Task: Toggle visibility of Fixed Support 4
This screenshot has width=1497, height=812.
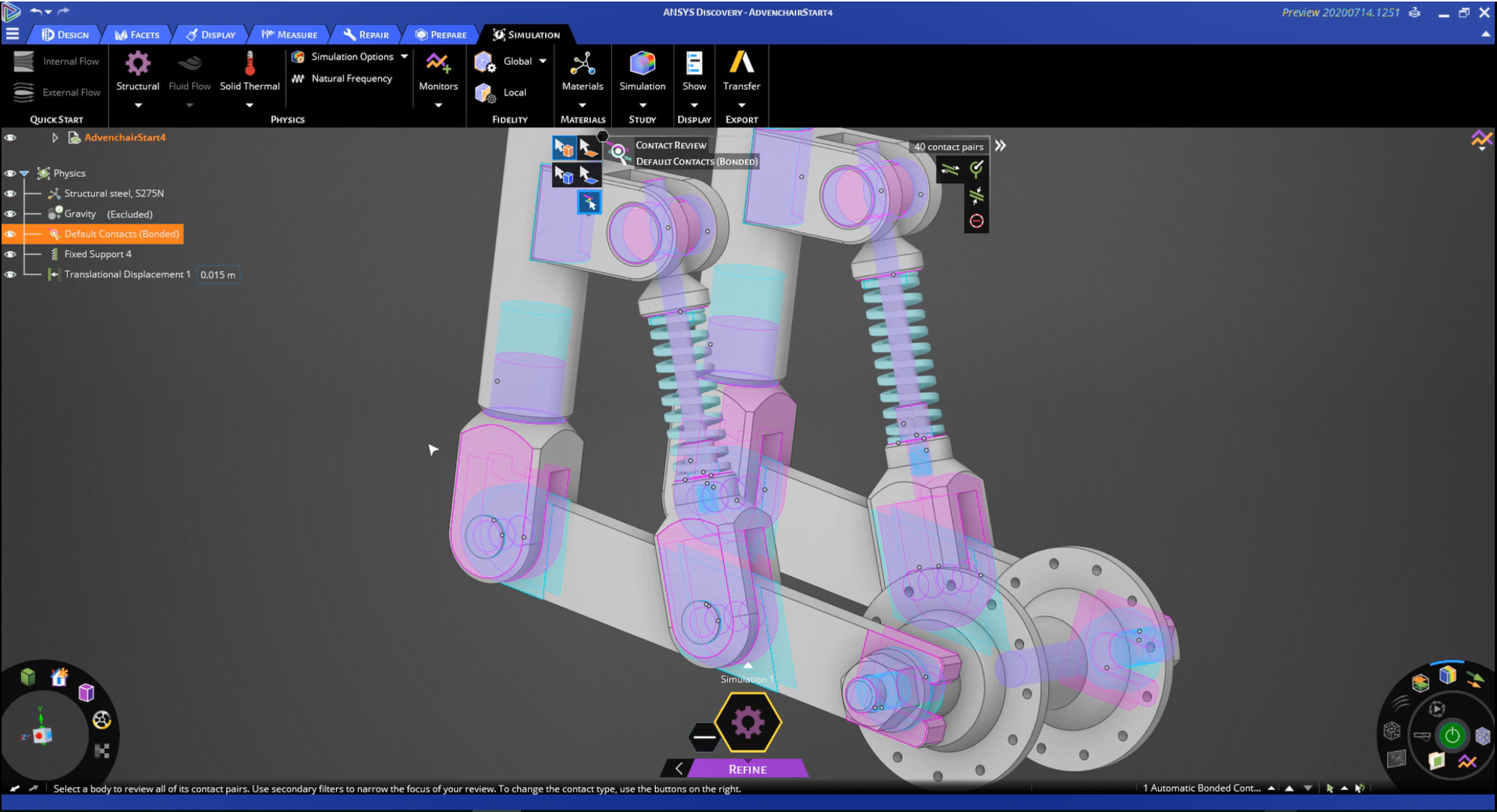Action: 10,254
